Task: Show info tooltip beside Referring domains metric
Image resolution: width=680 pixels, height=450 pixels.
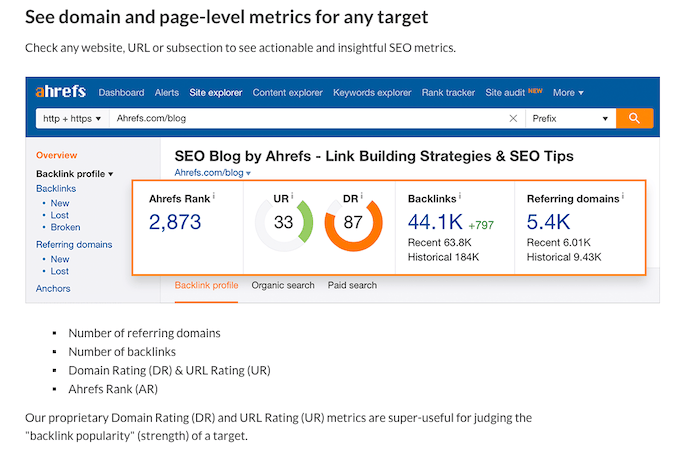Action: tap(622, 196)
